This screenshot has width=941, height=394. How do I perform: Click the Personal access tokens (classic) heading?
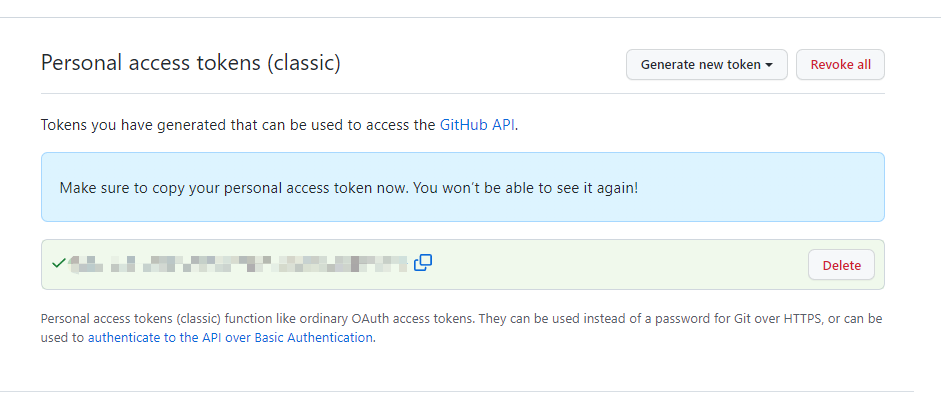[x=191, y=63]
